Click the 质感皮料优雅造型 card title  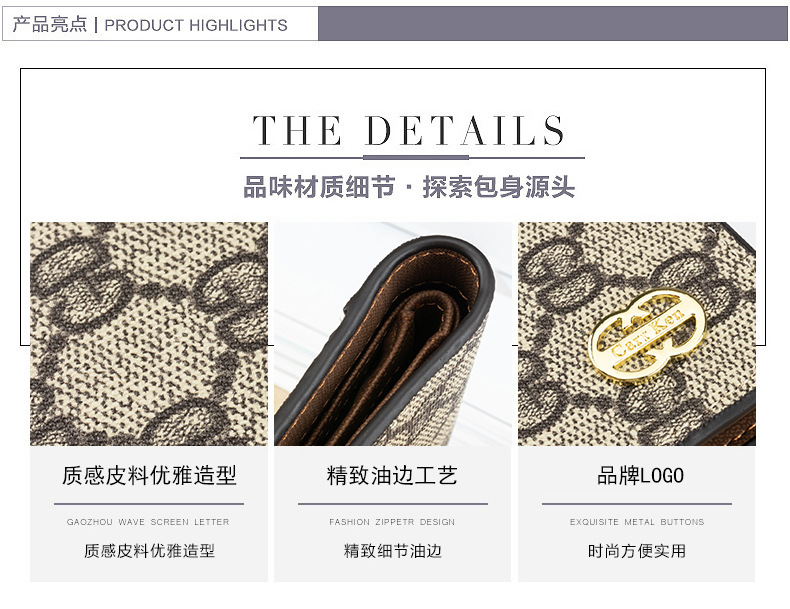149,476
